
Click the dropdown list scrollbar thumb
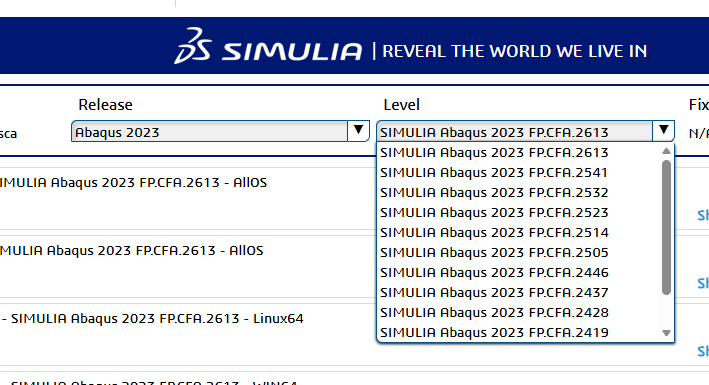666,227
